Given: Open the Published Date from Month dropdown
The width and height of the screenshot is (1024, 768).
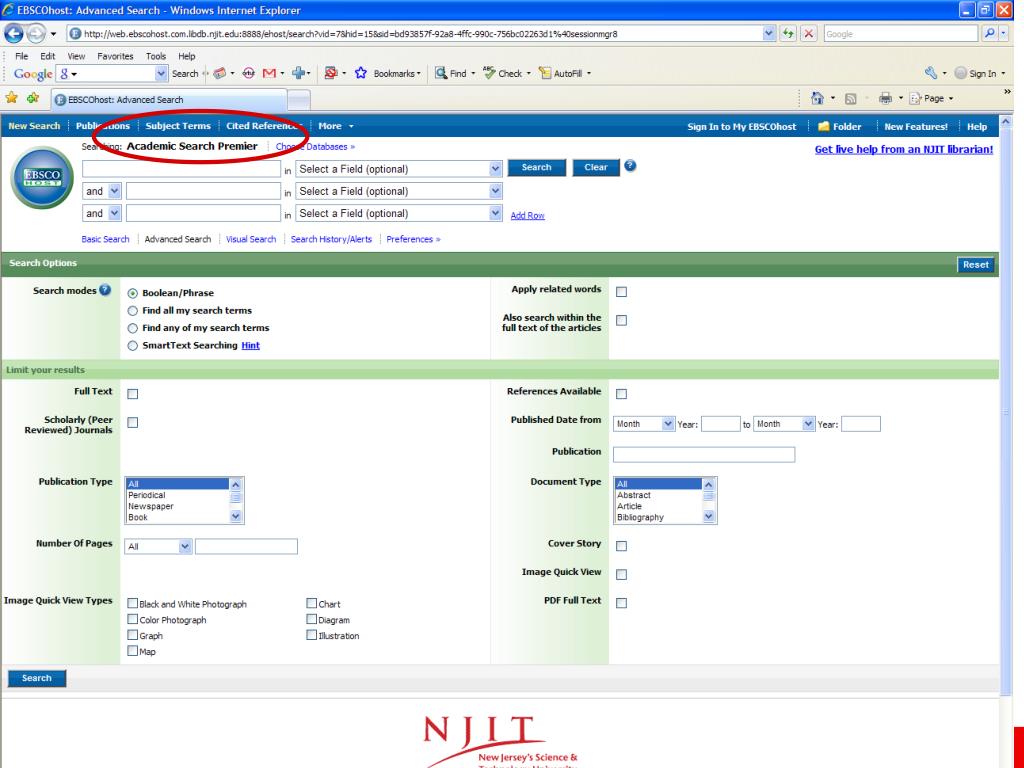Looking at the screenshot, I should click(644, 424).
